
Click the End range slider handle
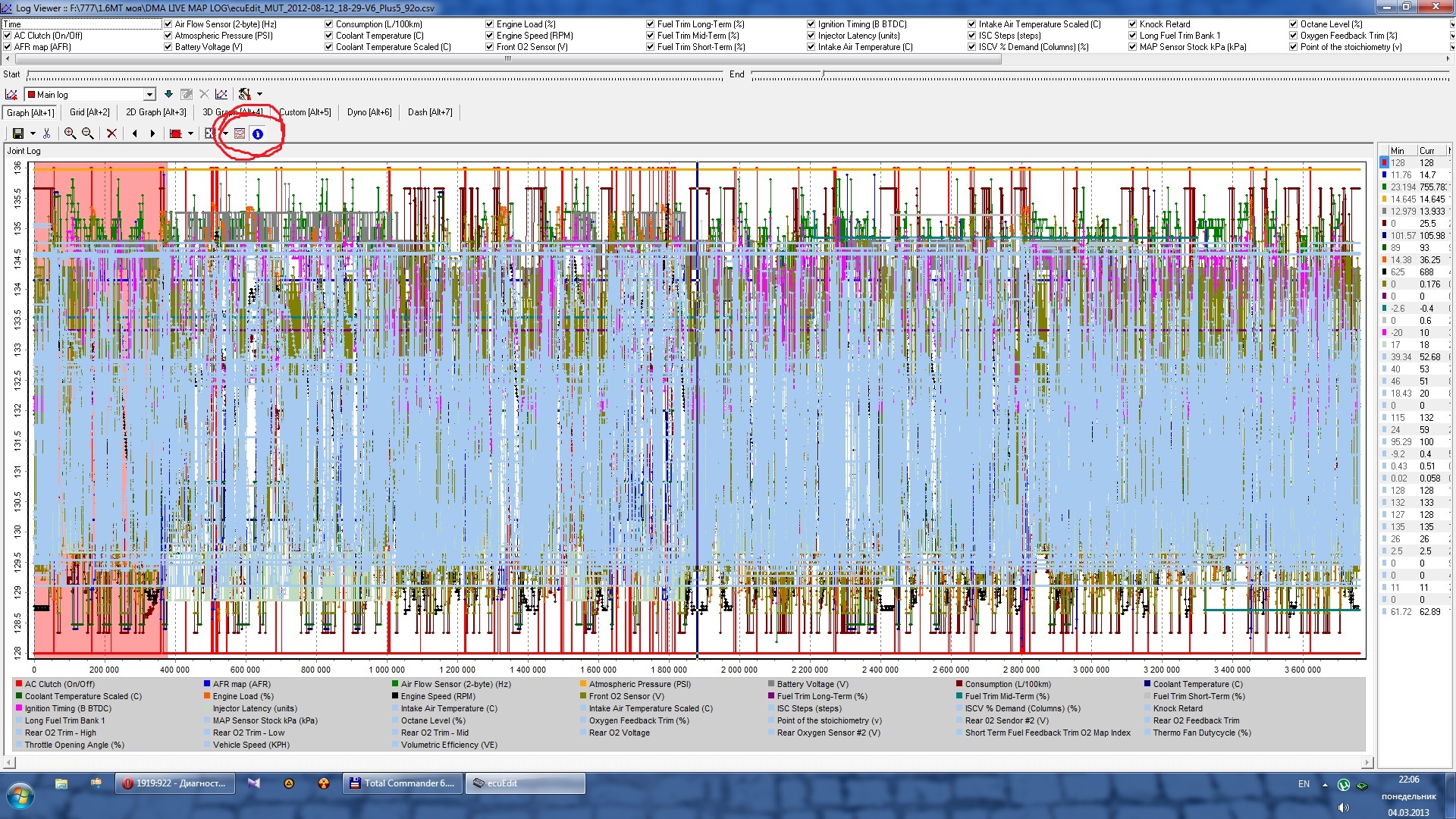pos(823,74)
